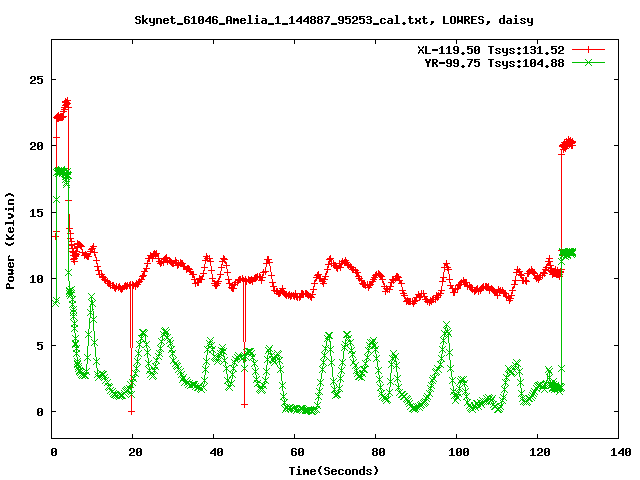Click the 25 tick label on the y-axis

click(37, 79)
